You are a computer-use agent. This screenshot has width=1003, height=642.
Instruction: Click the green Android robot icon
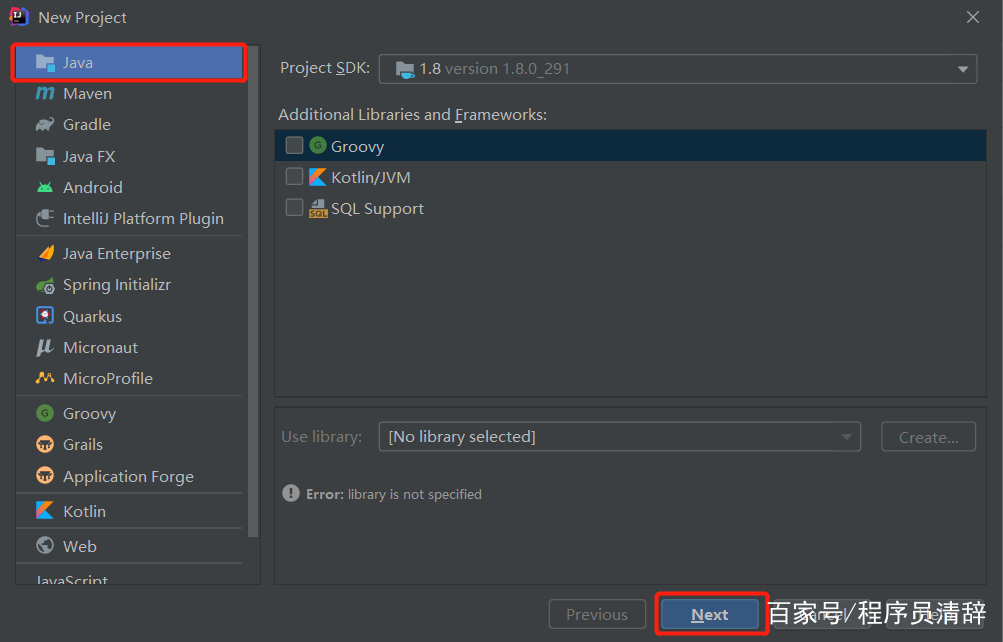point(45,187)
